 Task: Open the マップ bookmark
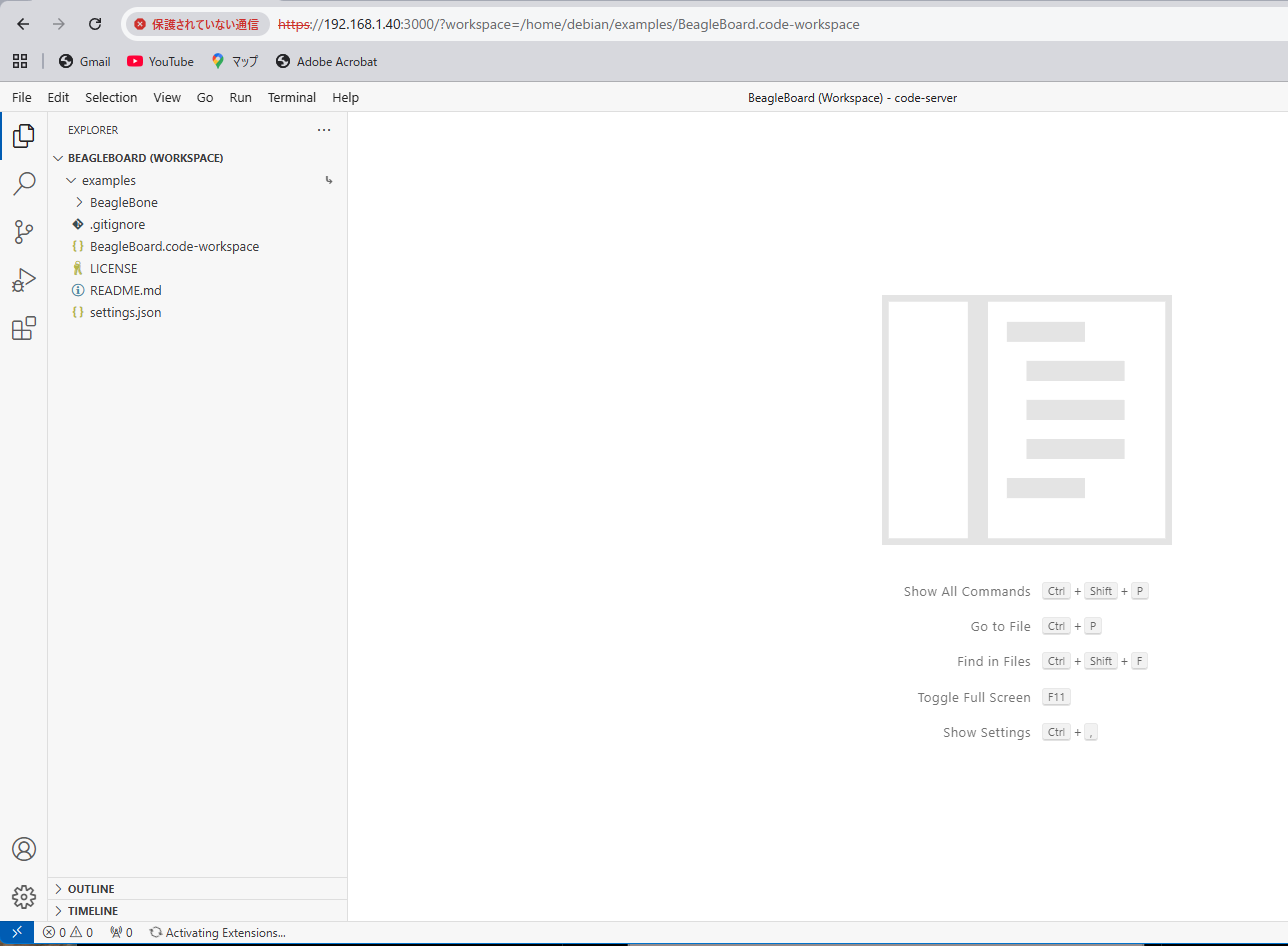click(234, 61)
